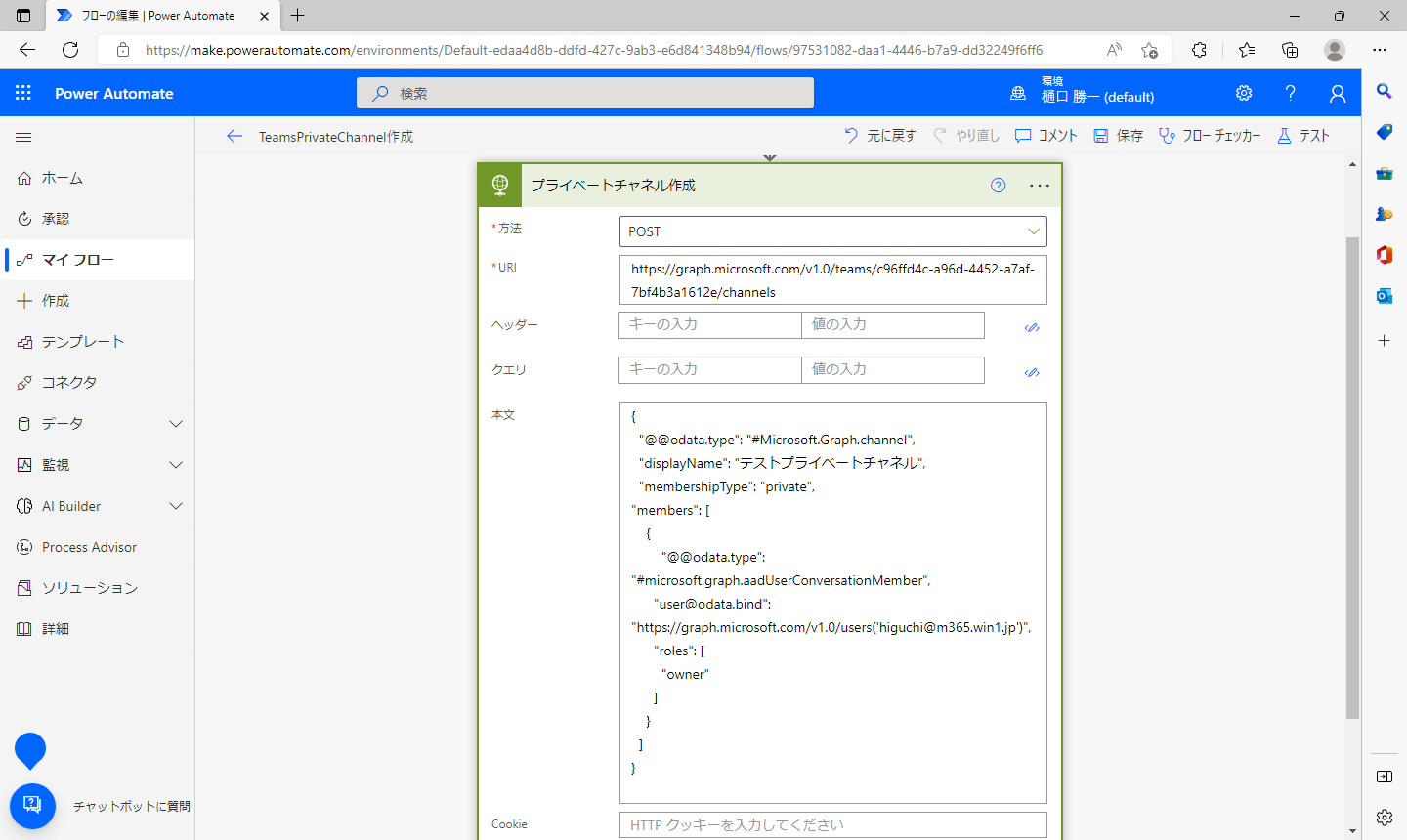Open Power Automate settings gear
This screenshot has height=840, width=1407.
(x=1244, y=93)
